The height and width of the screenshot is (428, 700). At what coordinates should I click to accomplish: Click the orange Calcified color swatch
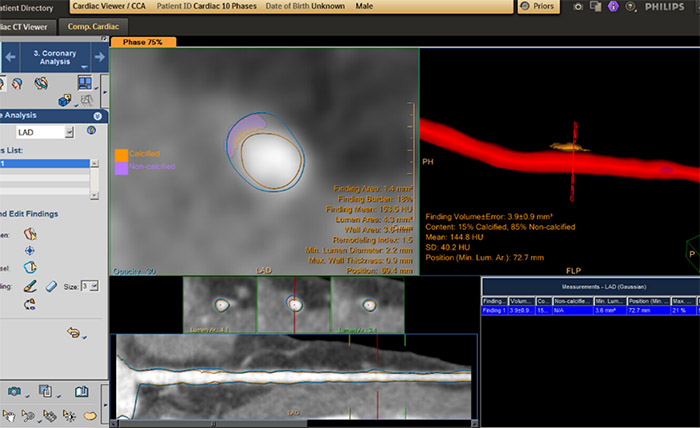[121, 155]
